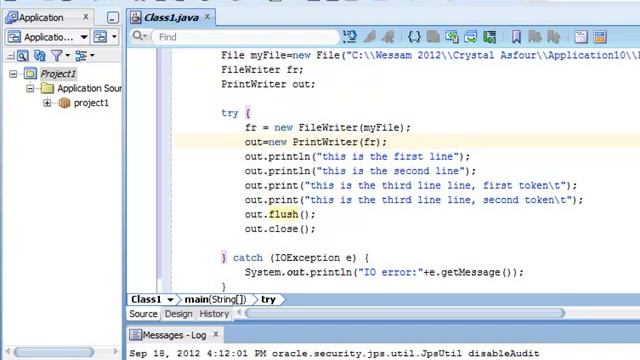Click the code brackets {} toolbar icon
The height and width of the screenshot is (360, 640).
point(414,37)
